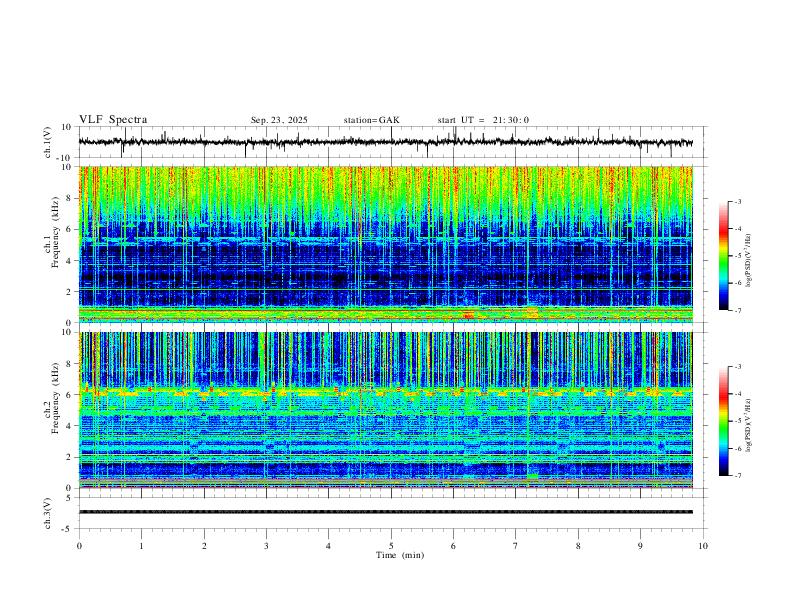Click the time axis tick label "4" min
Screen dimensions: 792x612
(329, 546)
